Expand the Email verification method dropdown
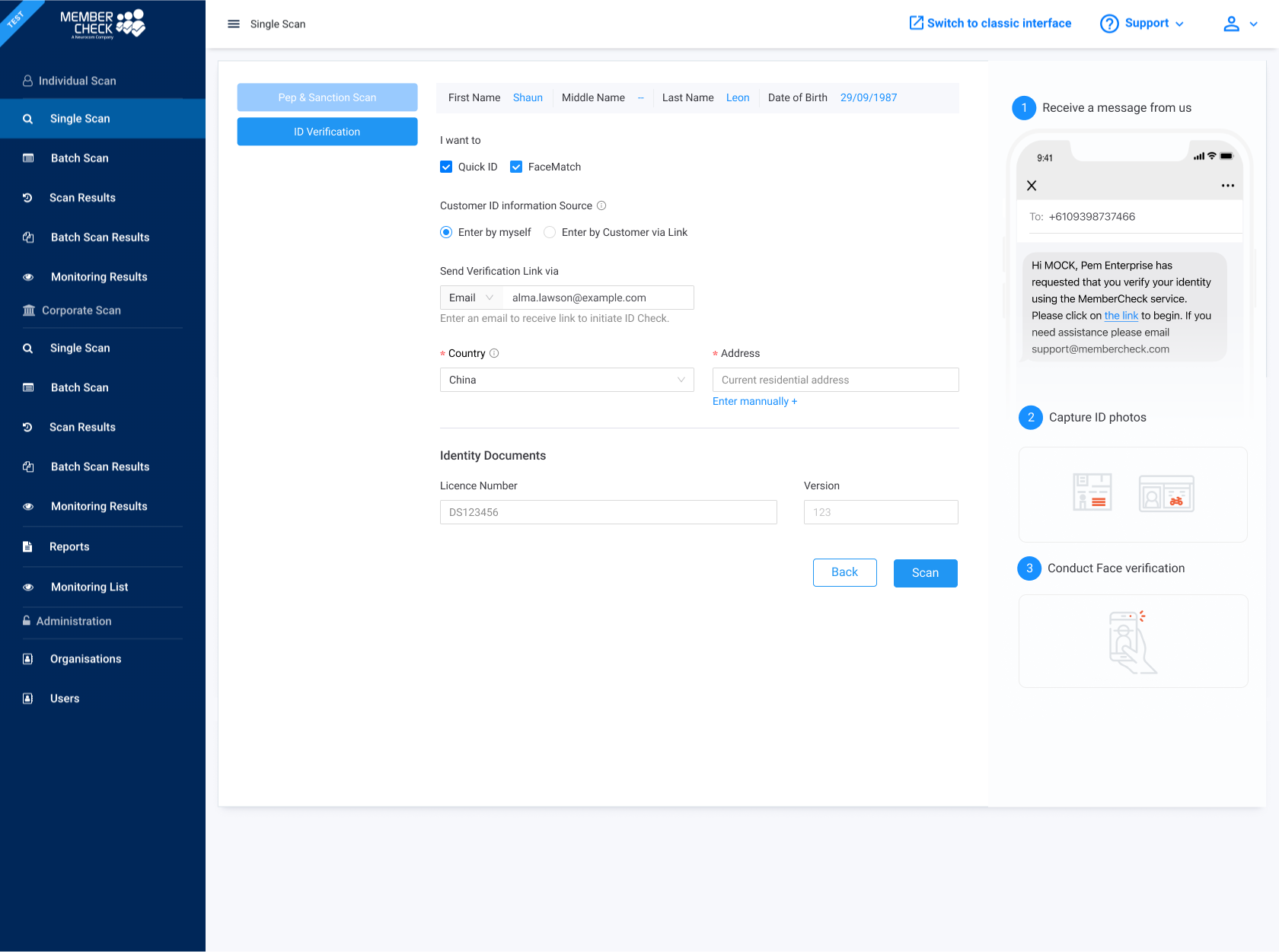The width and height of the screenshot is (1279, 952). coord(471,298)
